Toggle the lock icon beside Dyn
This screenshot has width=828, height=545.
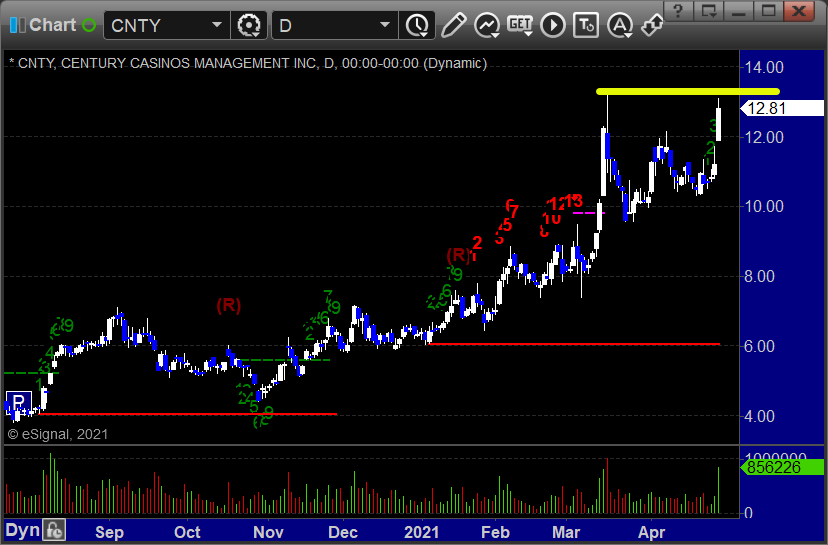[54, 530]
